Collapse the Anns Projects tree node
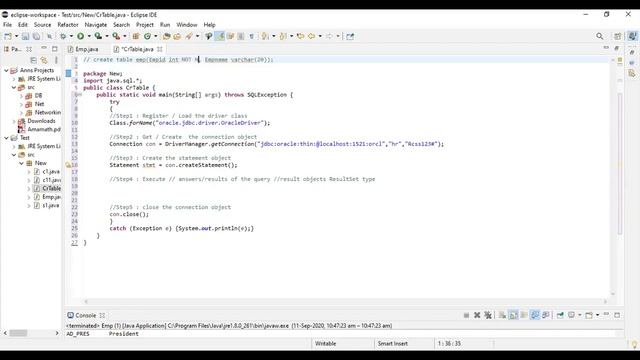This screenshot has width=640, height=360. (6, 70)
